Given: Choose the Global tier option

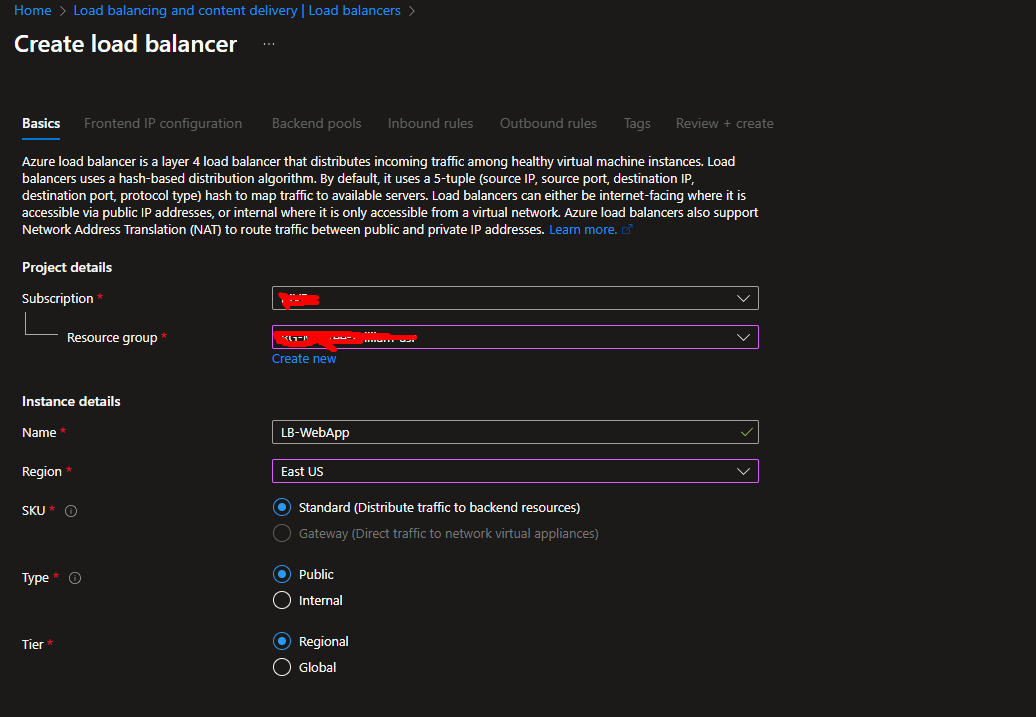Looking at the screenshot, I should click(x=282, y=667).
